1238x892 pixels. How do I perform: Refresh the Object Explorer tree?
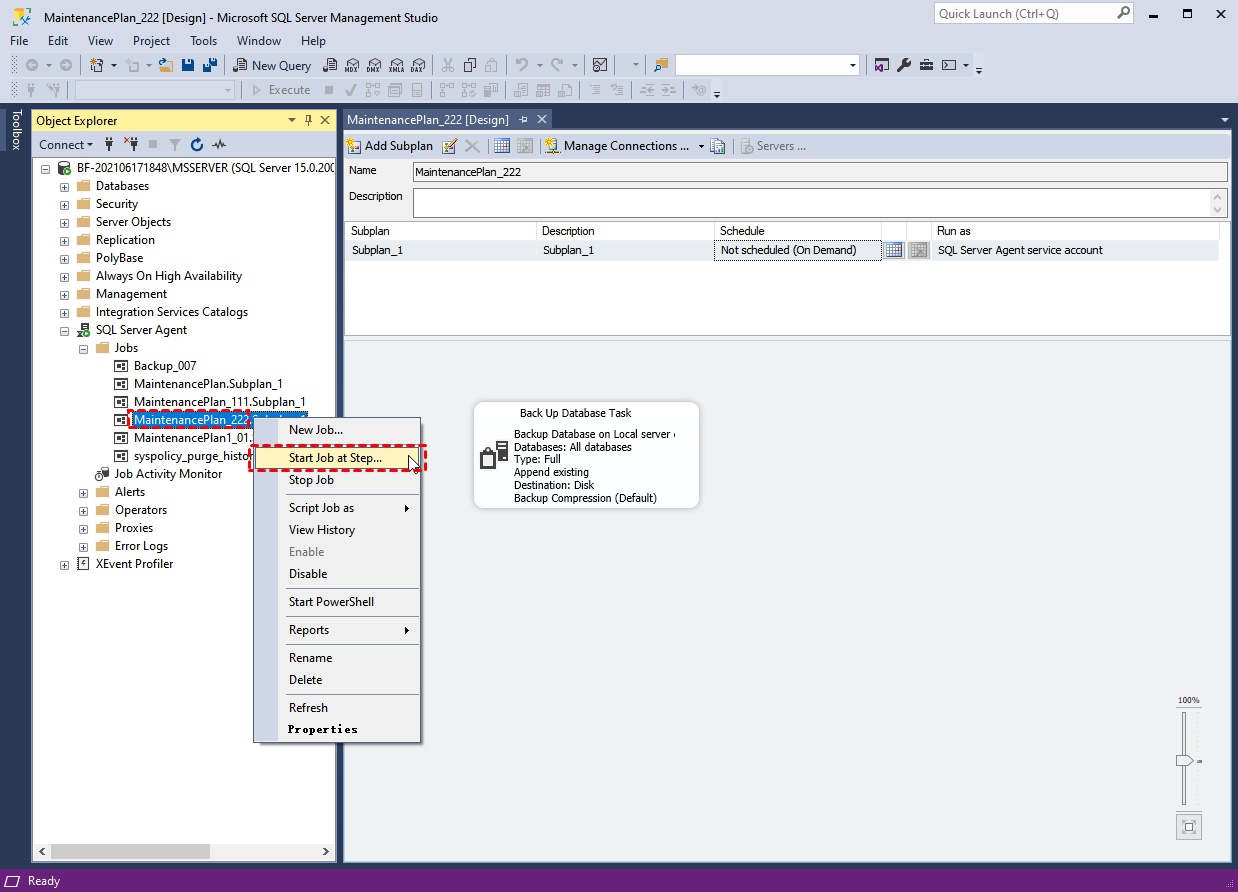tap(197, 145)
